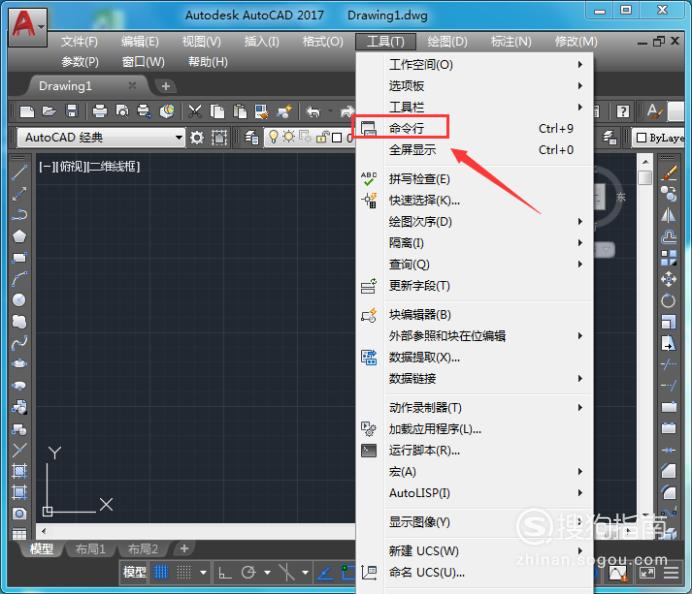Click the layer color white swatch
The height and width of the screenshot is (594, 692).
point(337,138)
